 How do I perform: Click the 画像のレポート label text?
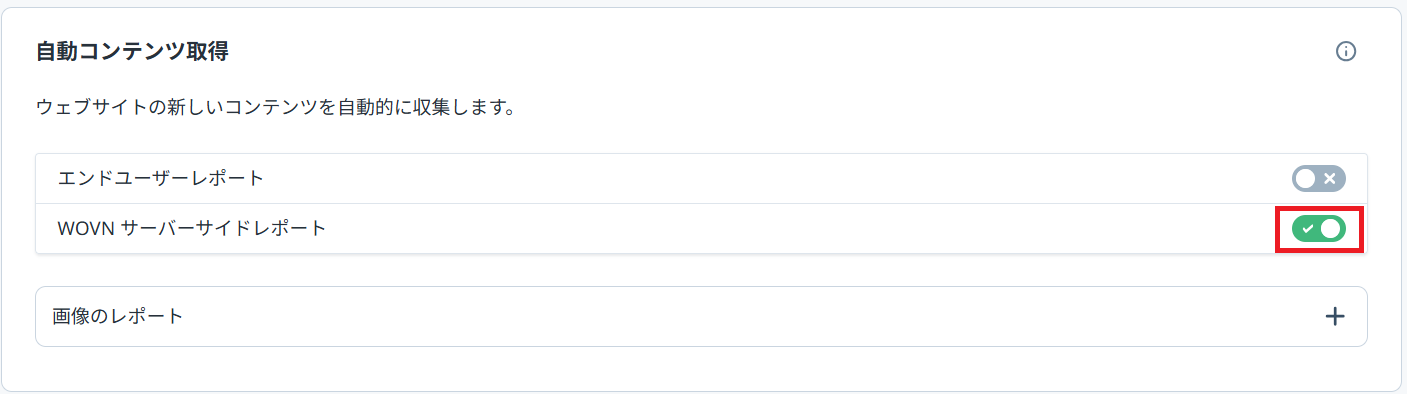[x=118, y=316]
